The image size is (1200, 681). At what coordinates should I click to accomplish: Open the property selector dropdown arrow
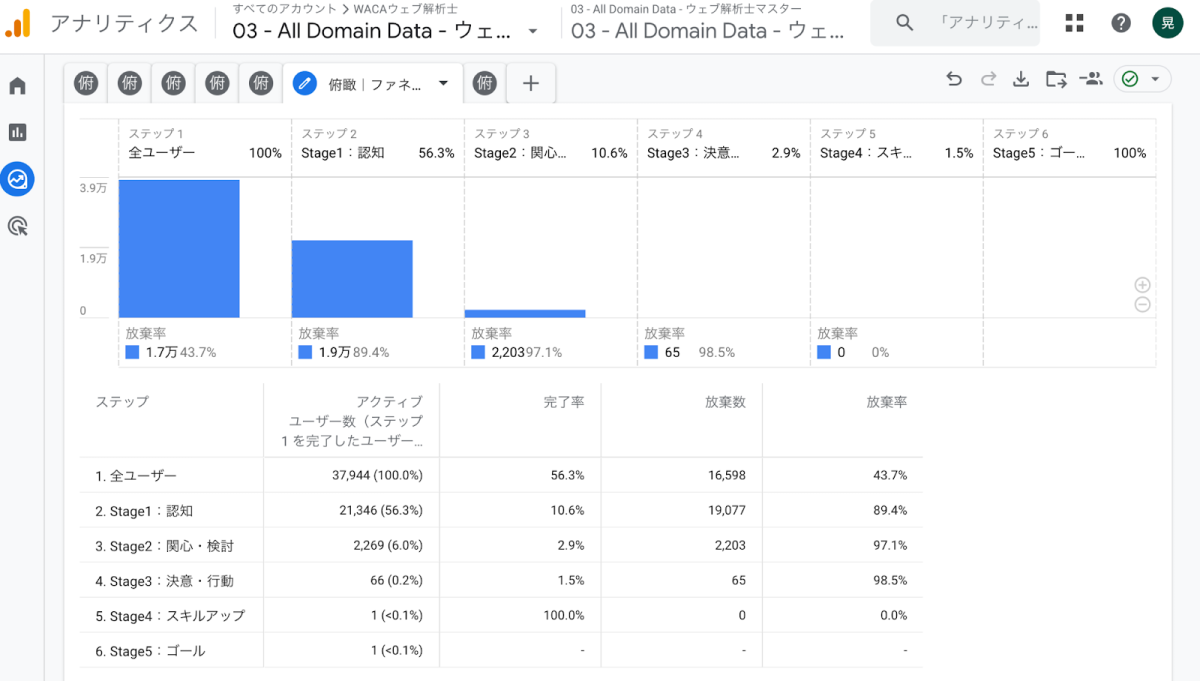(x=533, y=31)
